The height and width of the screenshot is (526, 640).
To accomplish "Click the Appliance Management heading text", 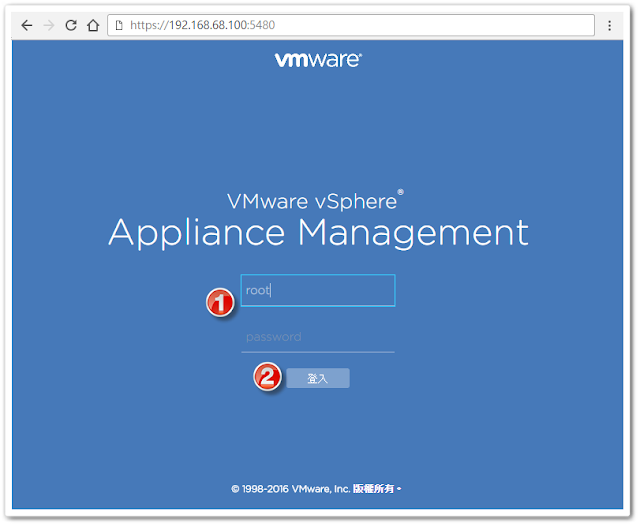I will coord(318,233).
